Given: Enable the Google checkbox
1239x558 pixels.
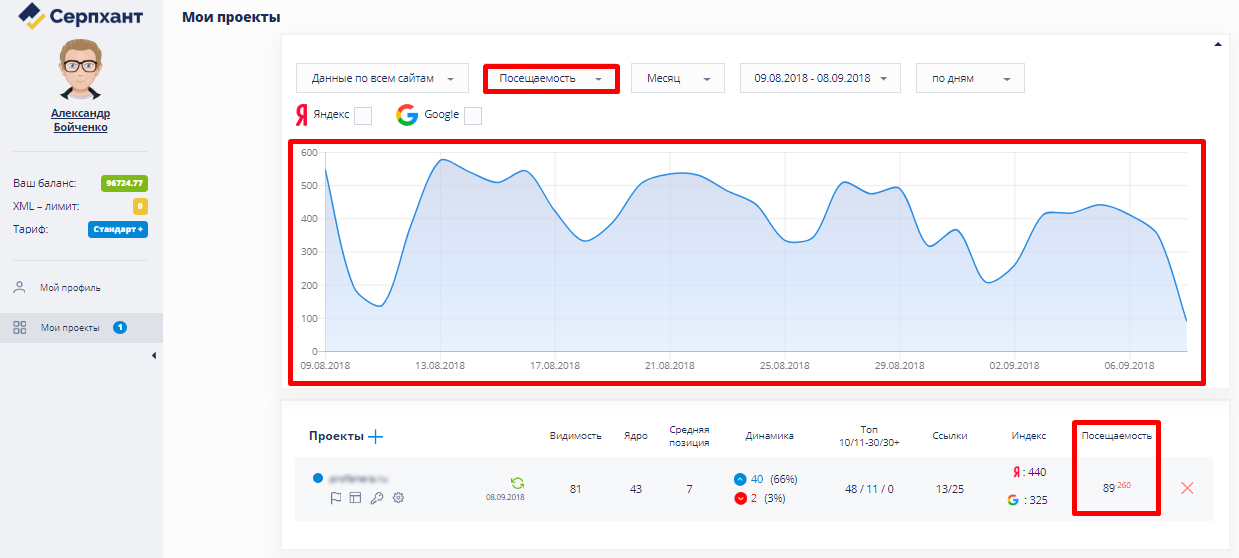Looking at the screenshot, I should pyautogui.click(x=473, y=116).
